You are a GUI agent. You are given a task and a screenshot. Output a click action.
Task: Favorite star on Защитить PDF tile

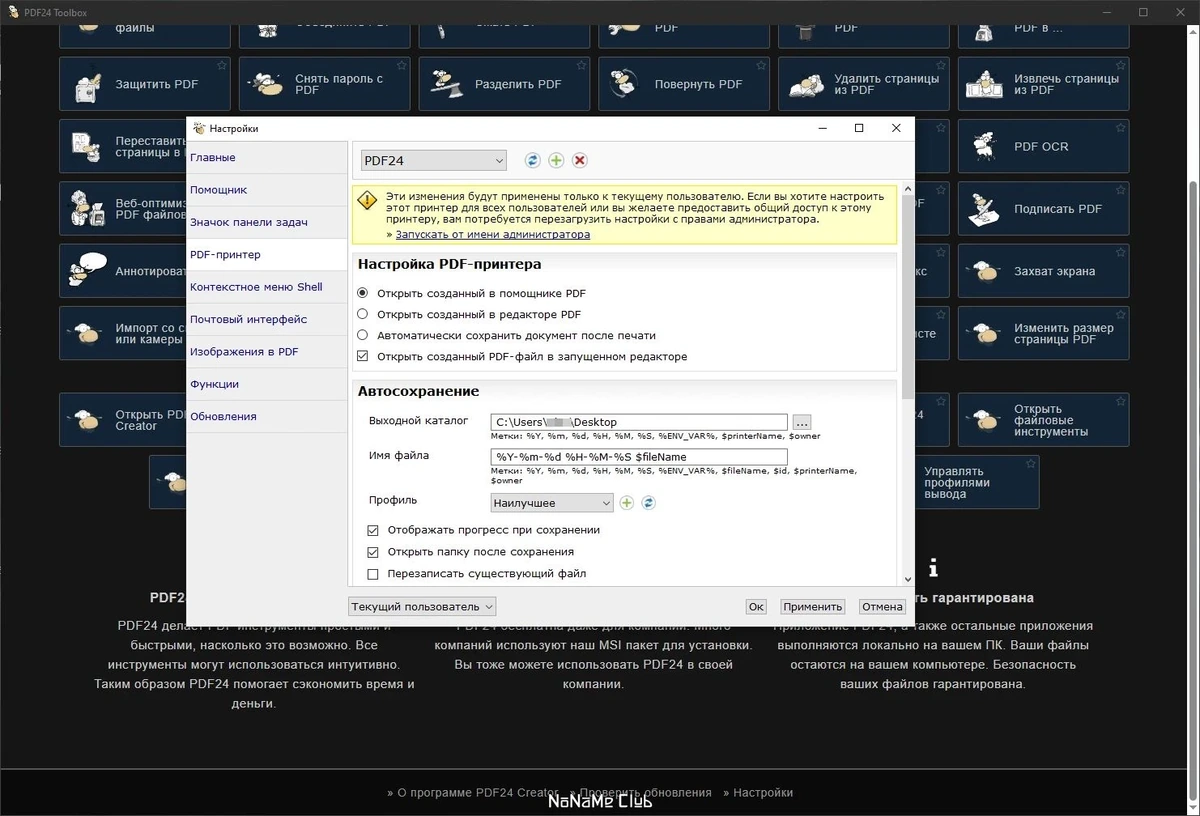[x=222, y=66]
